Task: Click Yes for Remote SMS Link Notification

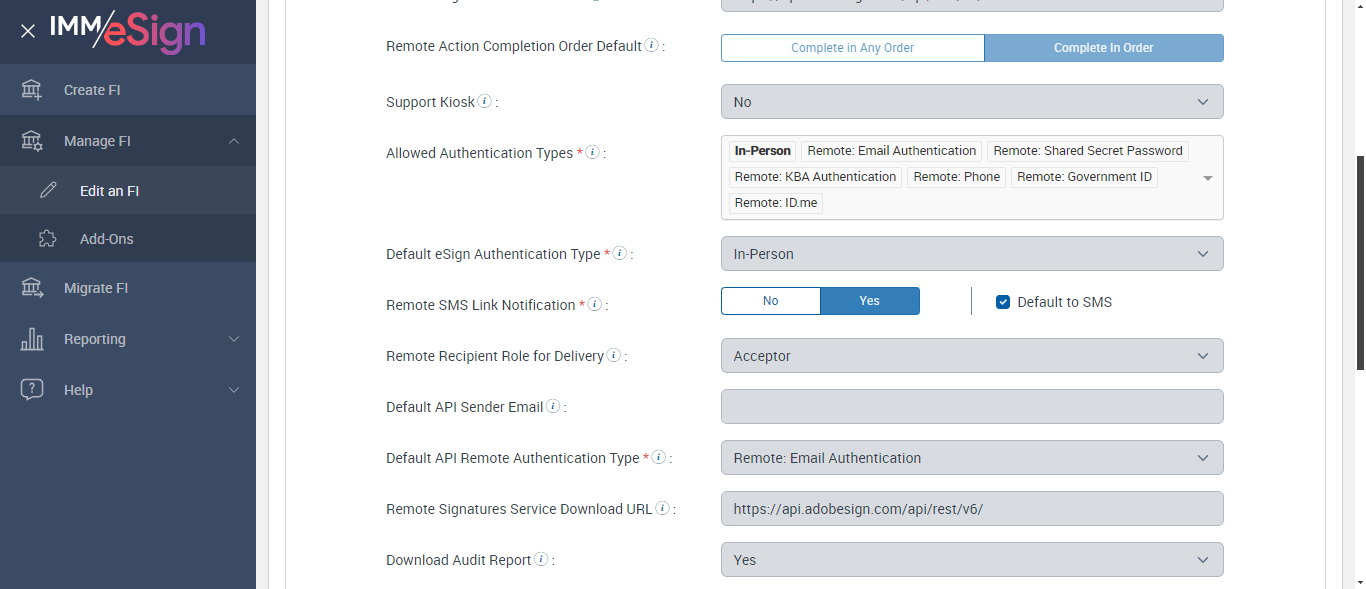Action: click(869, 301)
